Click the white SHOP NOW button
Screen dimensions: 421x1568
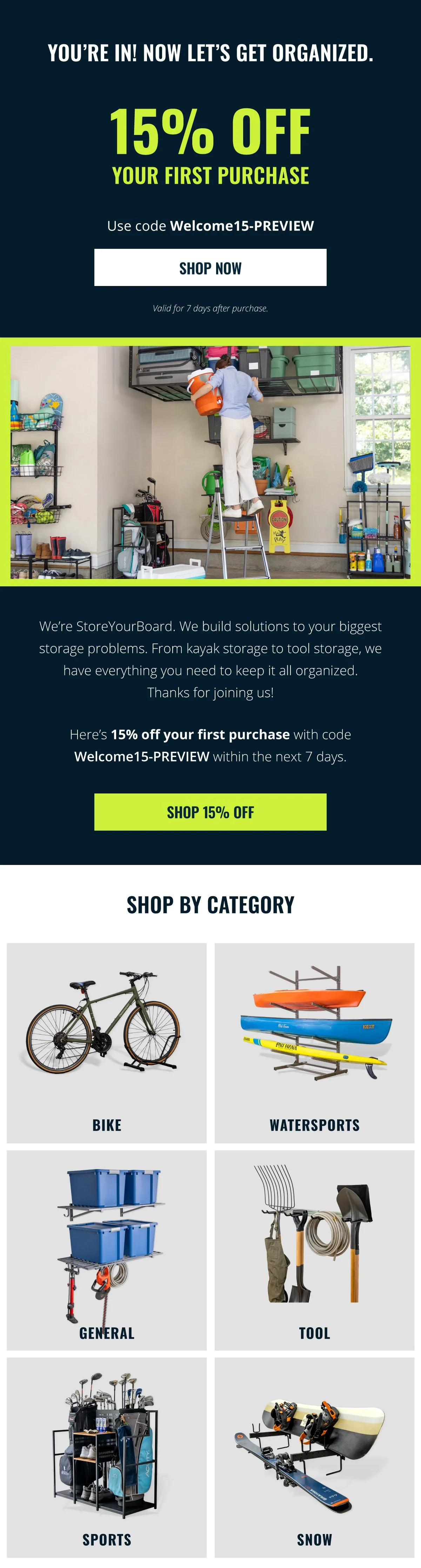point(210,267)
